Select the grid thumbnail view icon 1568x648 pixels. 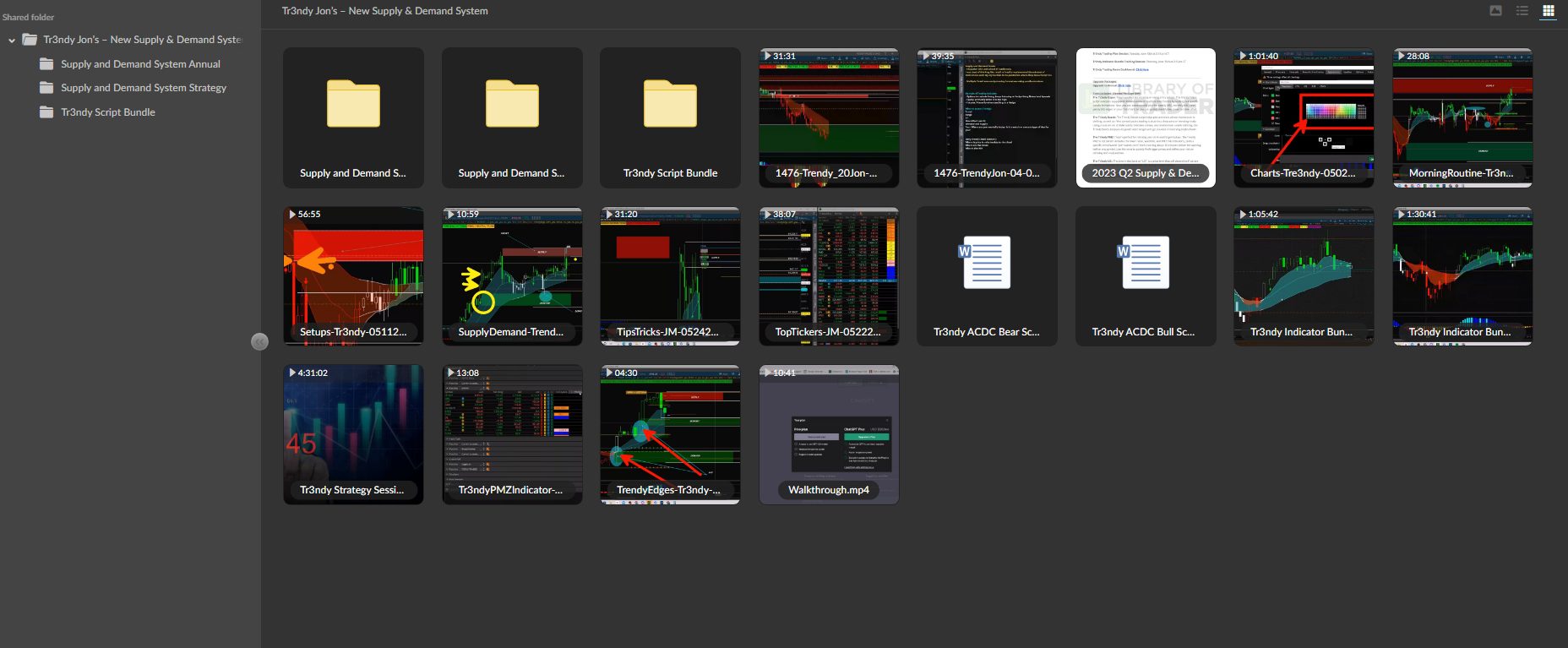tap(1548, 11)
